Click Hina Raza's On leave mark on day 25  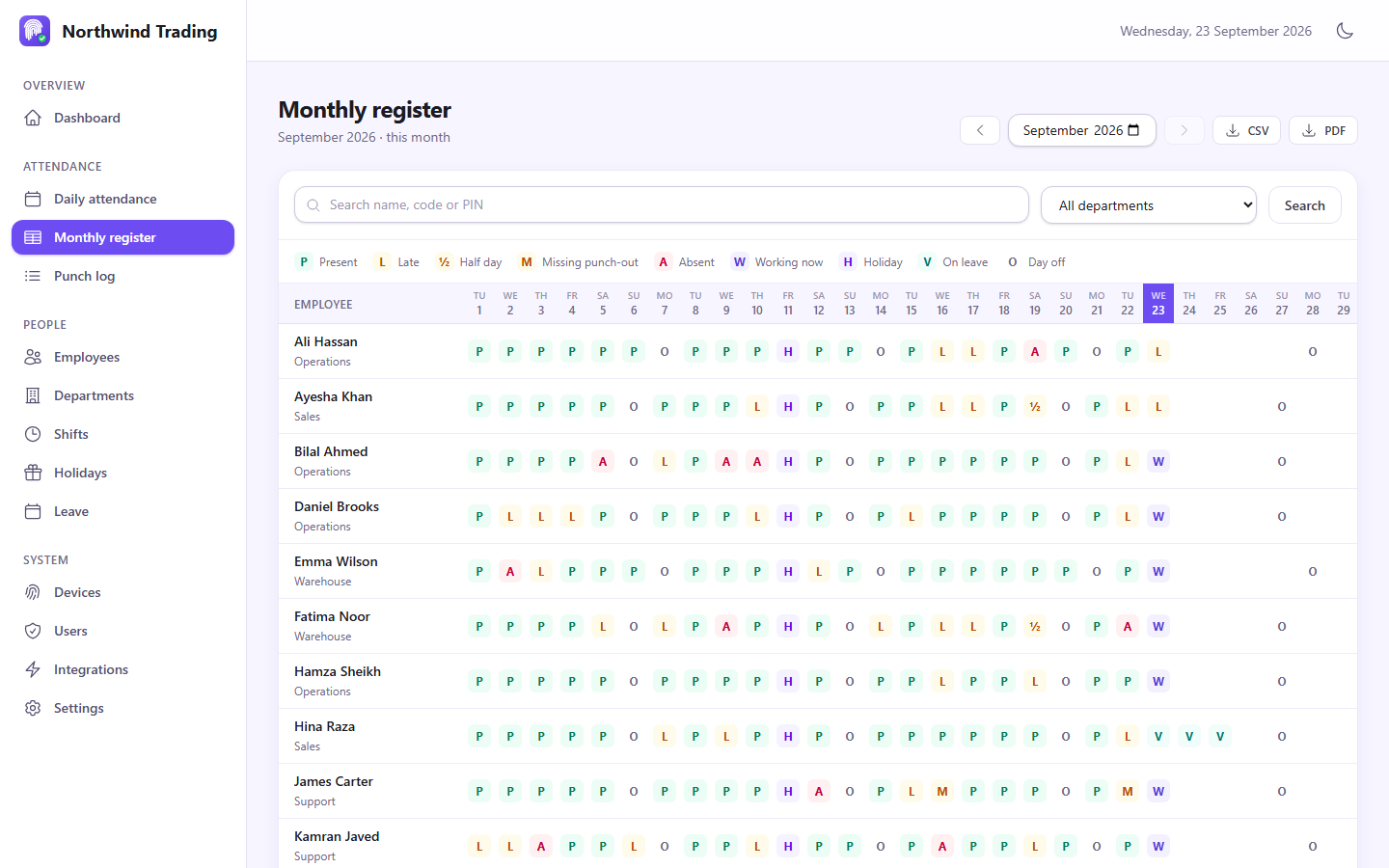1220,736
